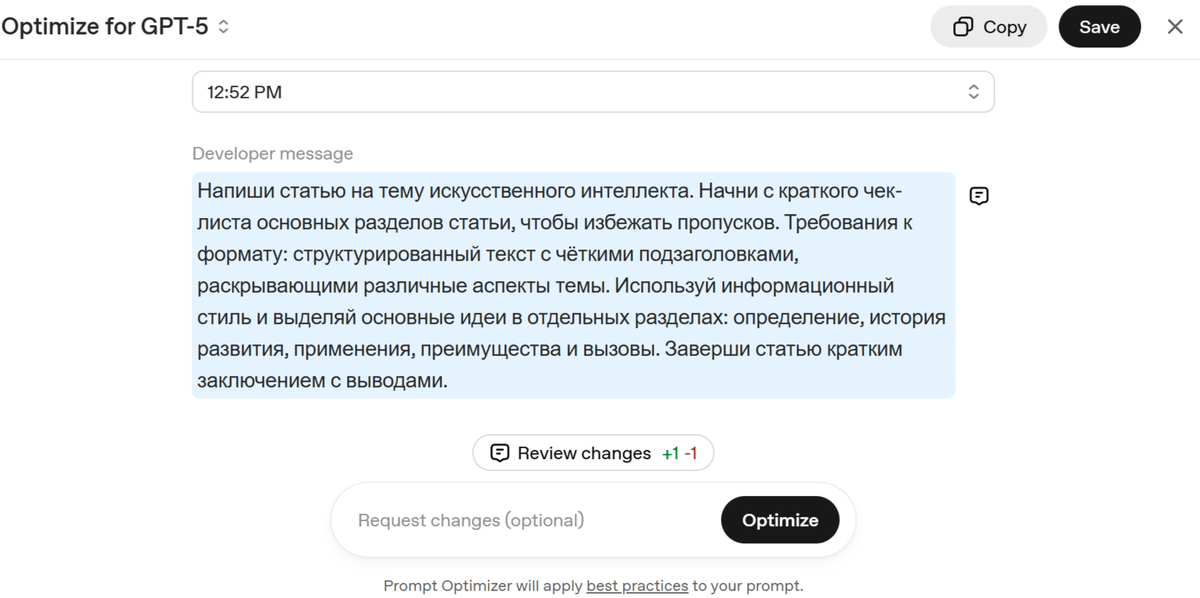Click into the Developer message text area

[x=570, y=285]
